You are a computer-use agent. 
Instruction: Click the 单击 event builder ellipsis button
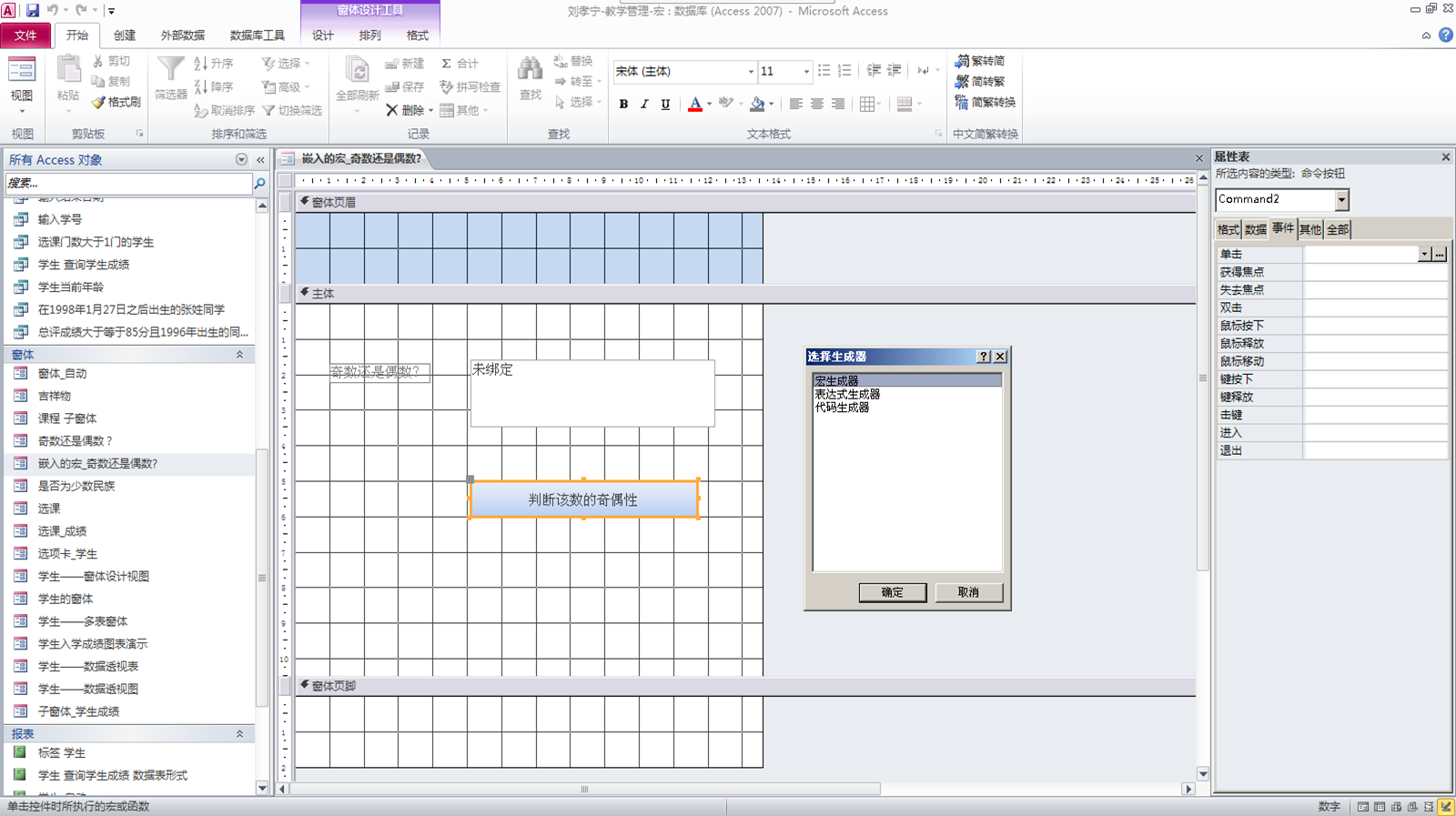(x=1440, y=255)
